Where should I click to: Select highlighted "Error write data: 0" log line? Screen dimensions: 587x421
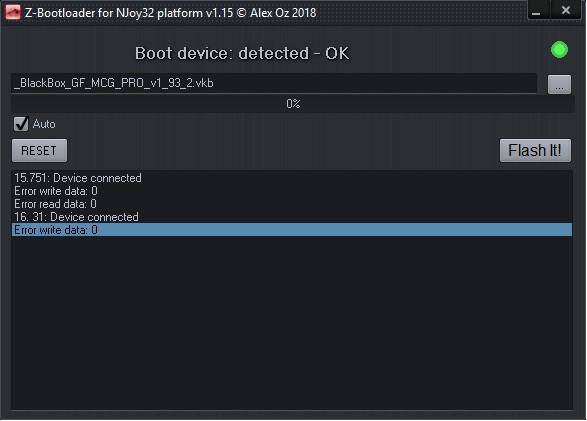pyautogui.click(x=292, y=230)
